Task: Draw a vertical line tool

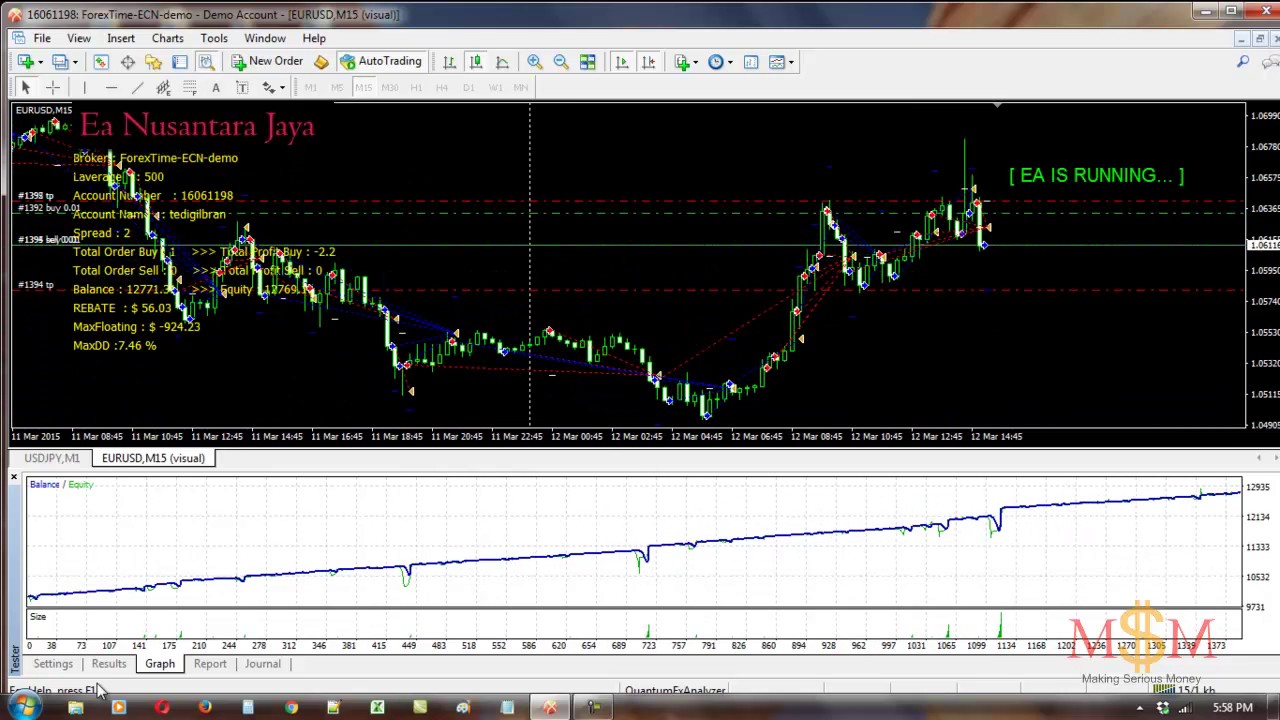Action: click(x=85, y=88)
